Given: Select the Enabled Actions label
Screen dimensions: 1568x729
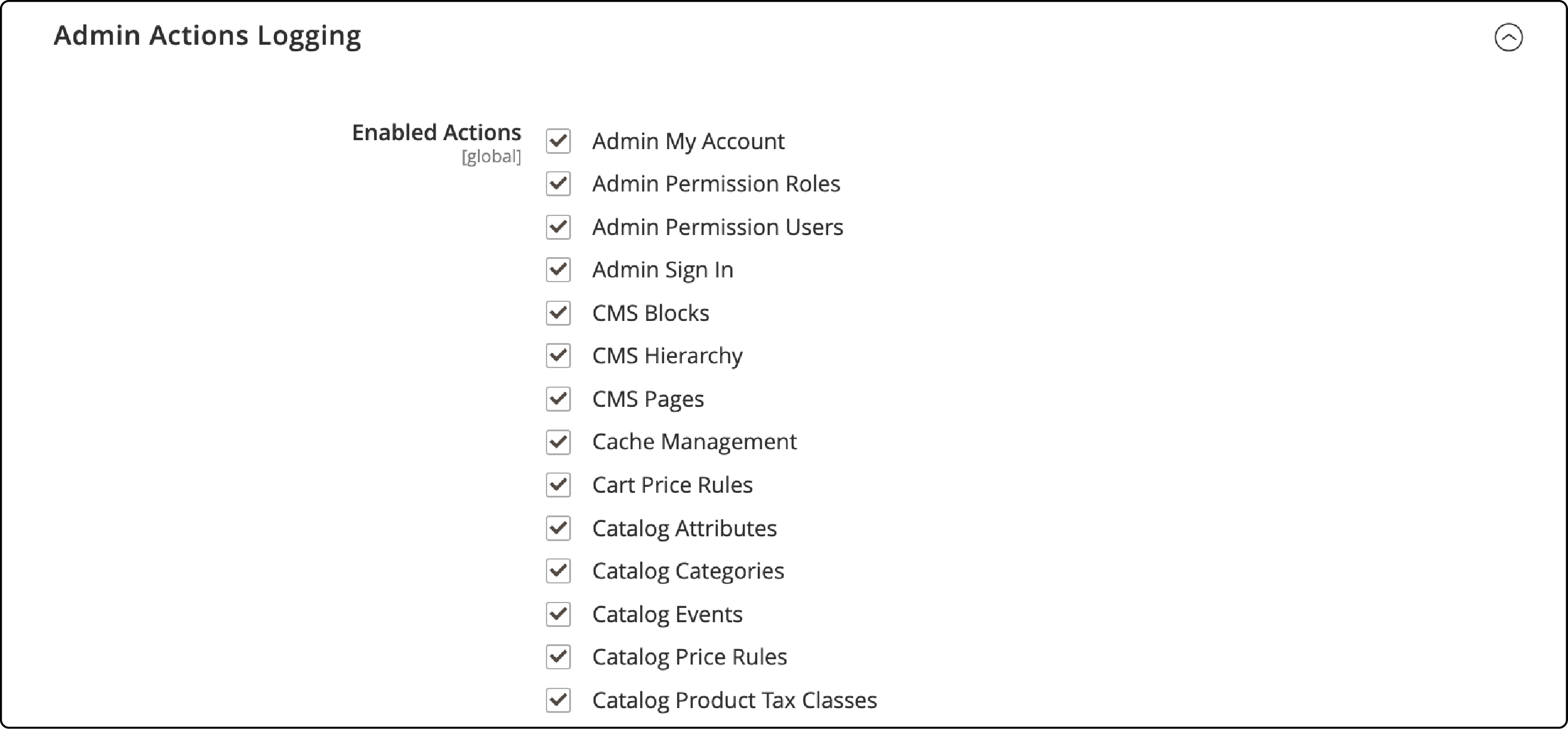Looking at the screenshot, I should pyautogui.click(x=435, y=131).
